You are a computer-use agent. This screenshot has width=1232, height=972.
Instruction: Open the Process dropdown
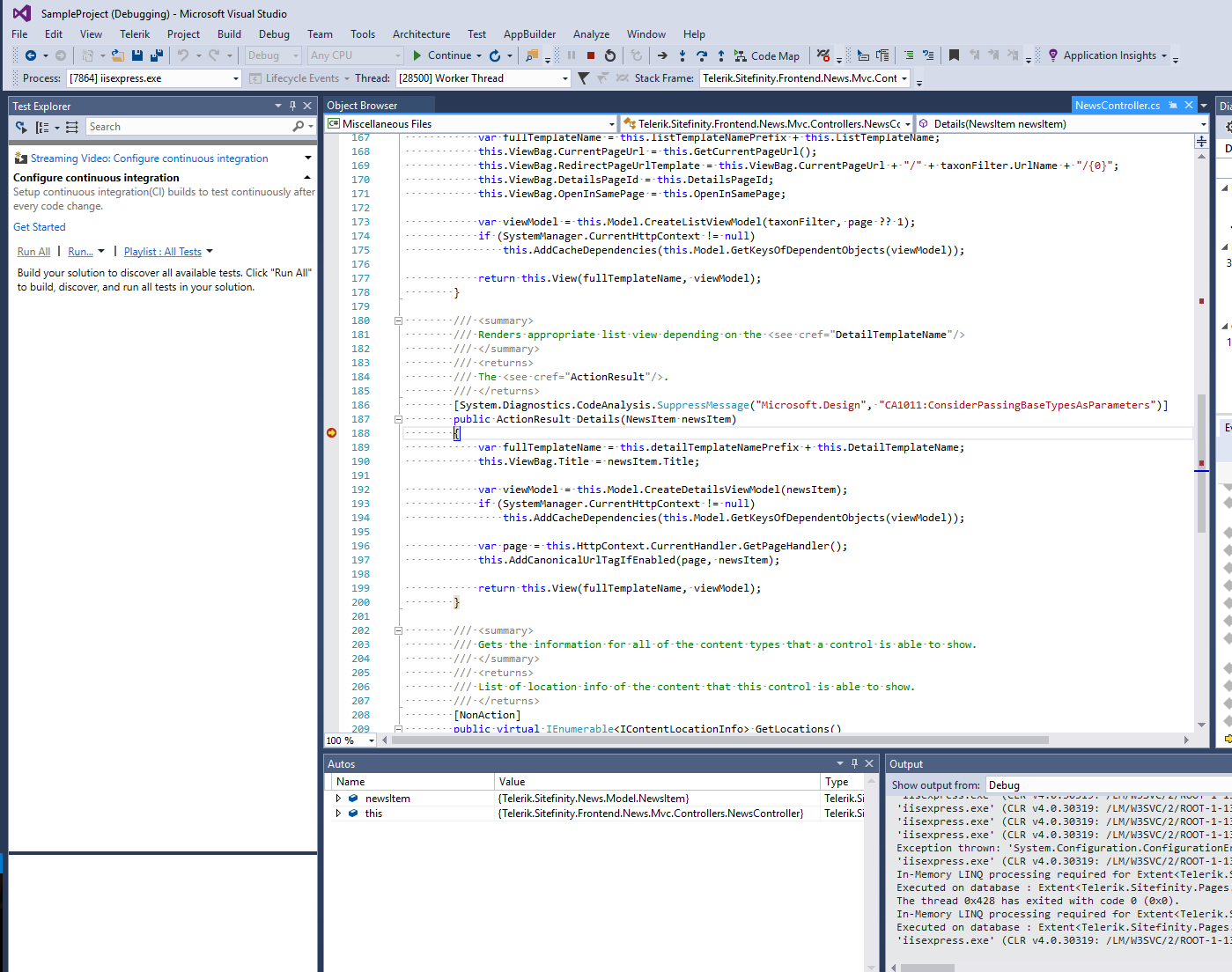tap(236, 78)
